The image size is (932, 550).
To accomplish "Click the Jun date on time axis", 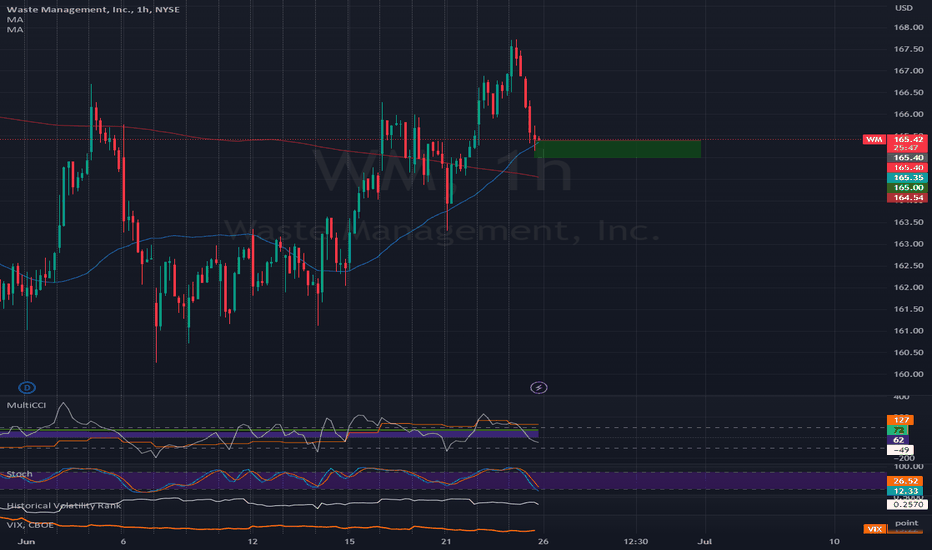I will (x=26, y=542).
